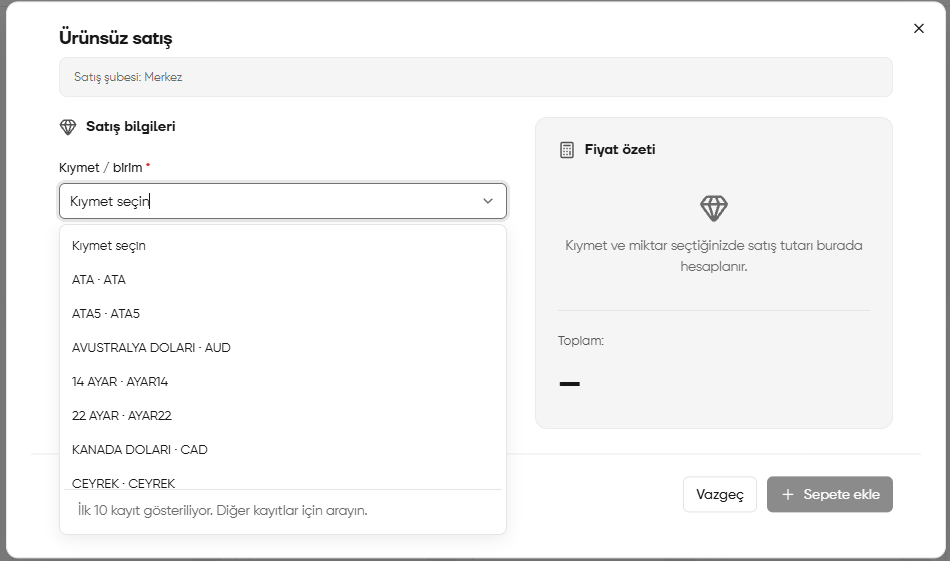Viewport: 950px width, 561px height.
Task: Pick 22 AYAR · AYAR22 option
Action: [x=282, y=416]
